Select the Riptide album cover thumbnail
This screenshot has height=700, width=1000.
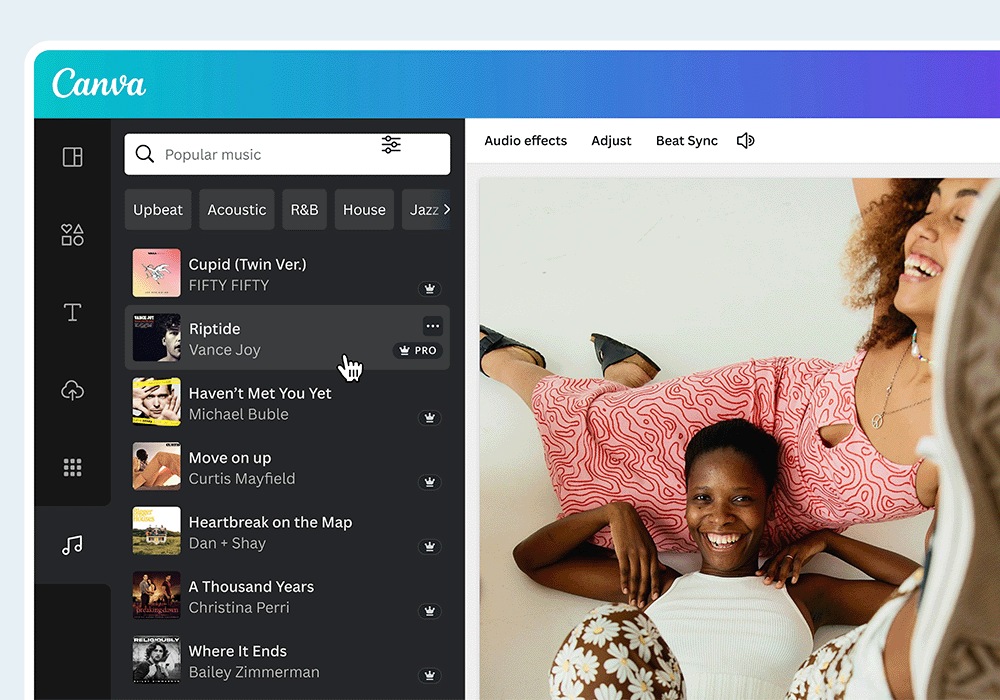coord(156,337)
